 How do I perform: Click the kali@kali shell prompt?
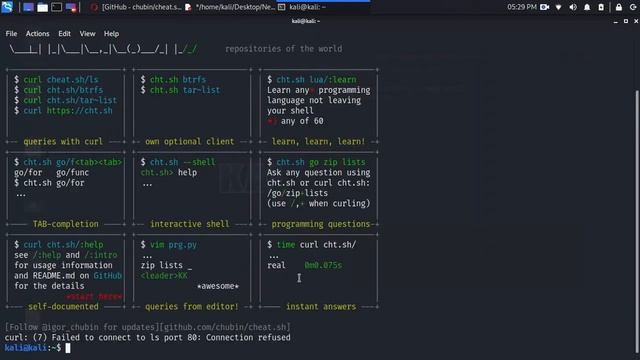click(x=33, y=348)
